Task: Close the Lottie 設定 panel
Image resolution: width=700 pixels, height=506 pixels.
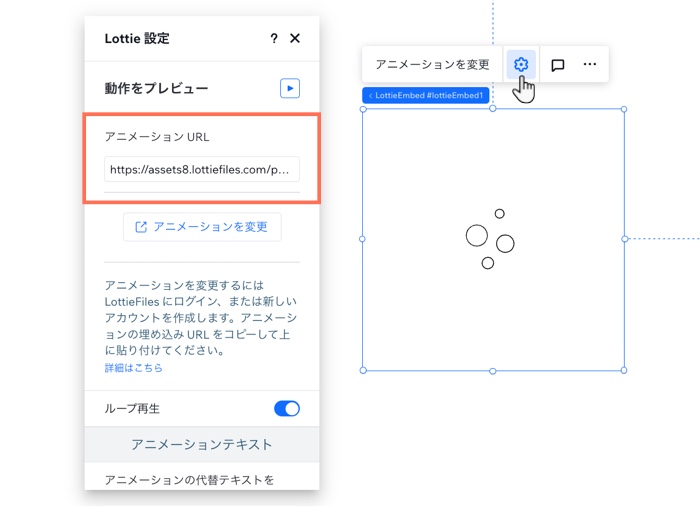Action: click(x=295, y=38)
